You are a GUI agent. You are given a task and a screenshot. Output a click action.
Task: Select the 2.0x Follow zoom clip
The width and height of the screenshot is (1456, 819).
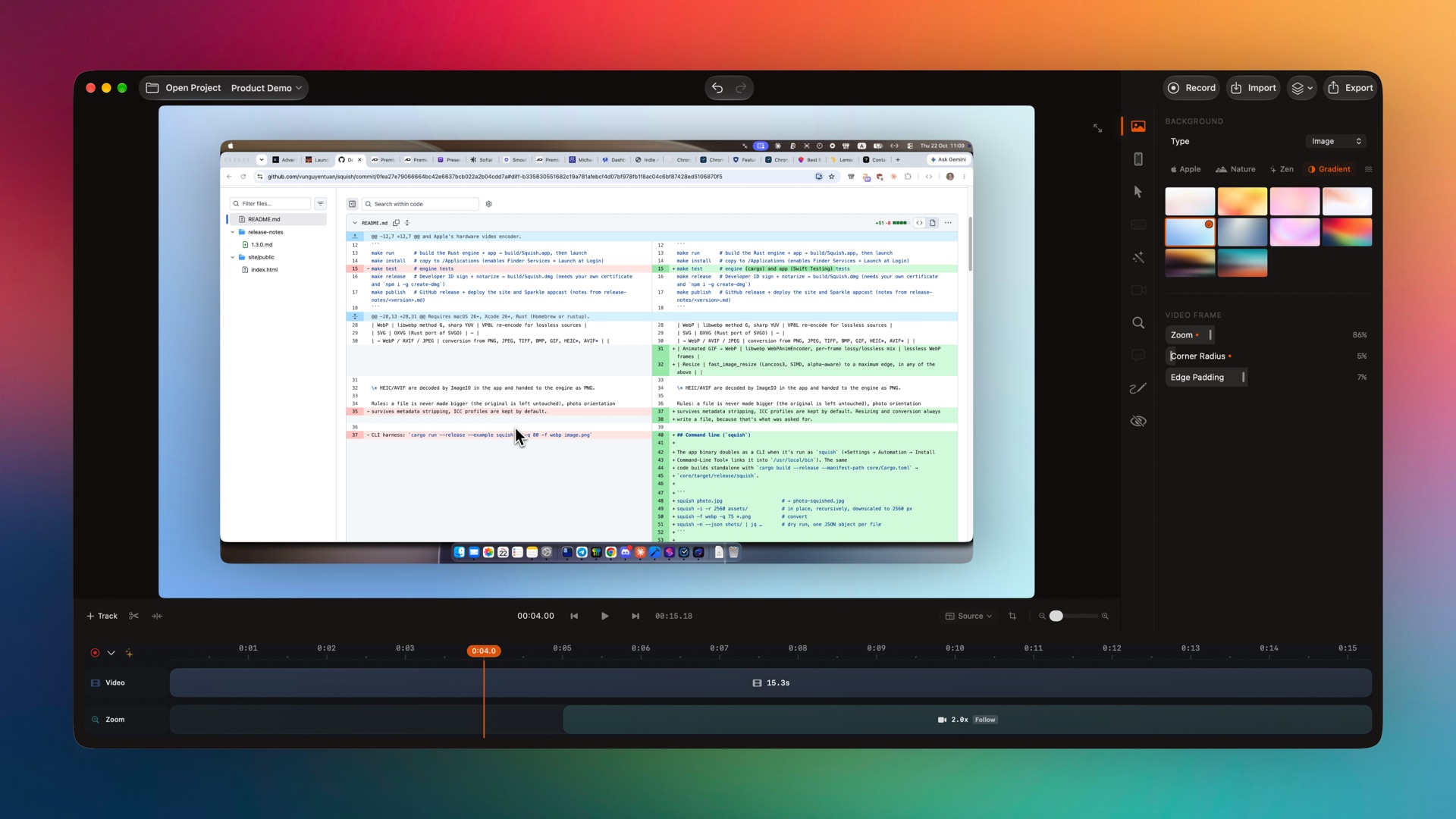pos(967,720)
